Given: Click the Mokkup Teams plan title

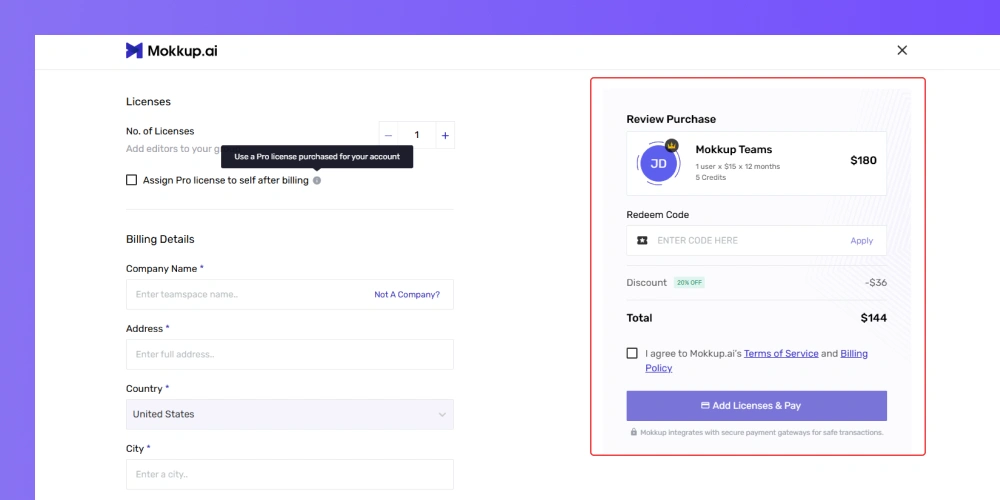Looking at the screenshot, I should click(x=733, y=150).
